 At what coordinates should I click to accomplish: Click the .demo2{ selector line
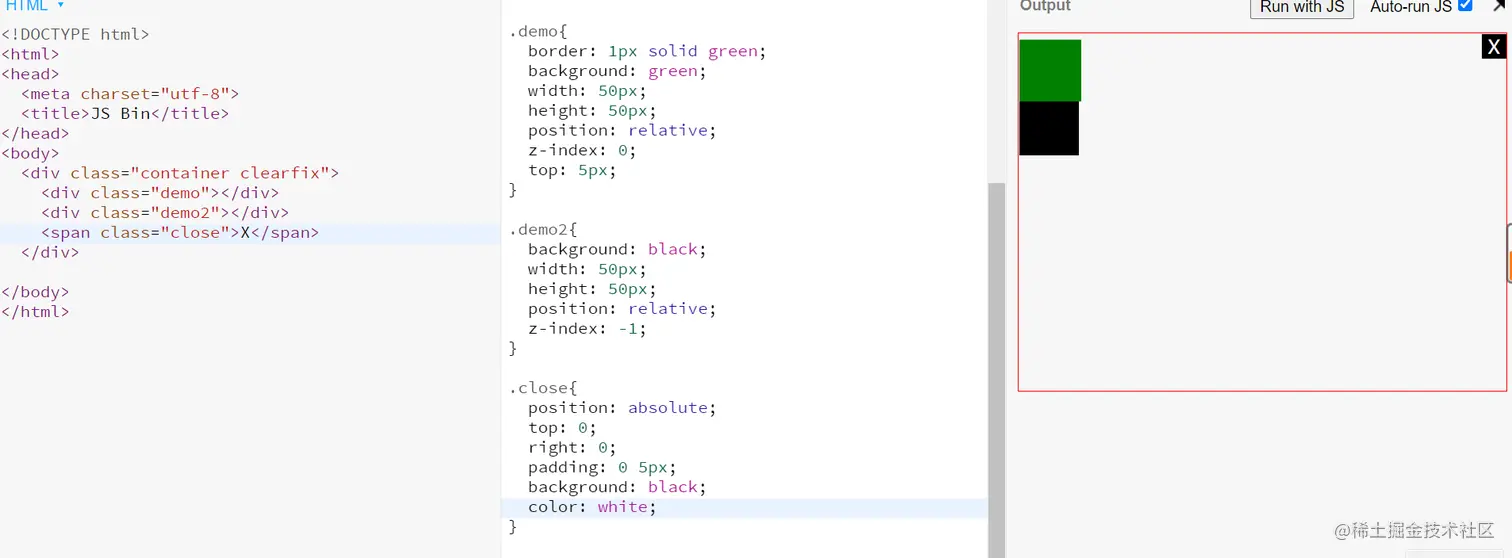(544, 229)
